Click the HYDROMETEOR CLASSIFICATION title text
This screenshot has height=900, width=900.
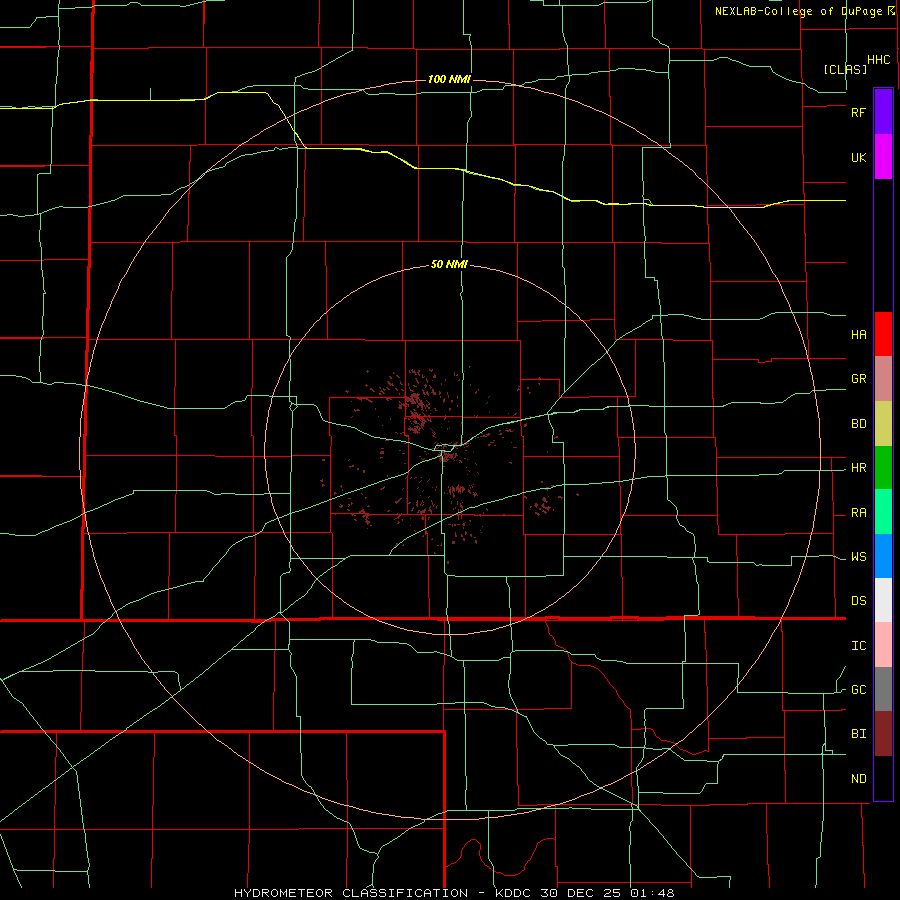tap(351, 893)
